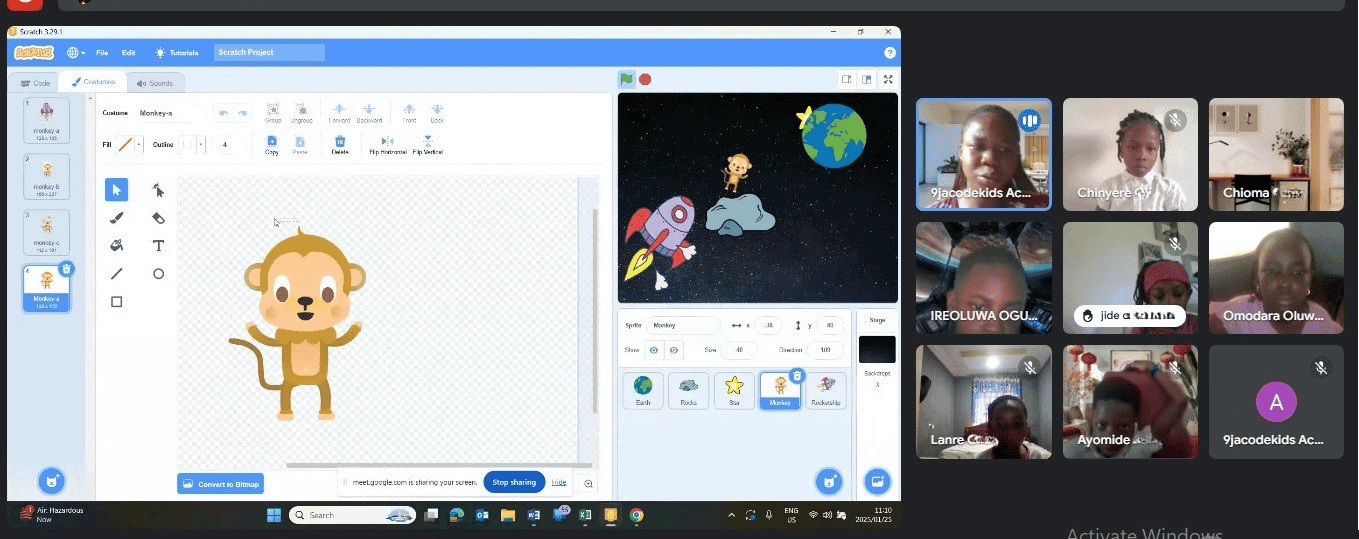This screenshot has height=539, width=1359.
Task: Select costume thumbnail monkey-c
Action: (x=47, y=232)
